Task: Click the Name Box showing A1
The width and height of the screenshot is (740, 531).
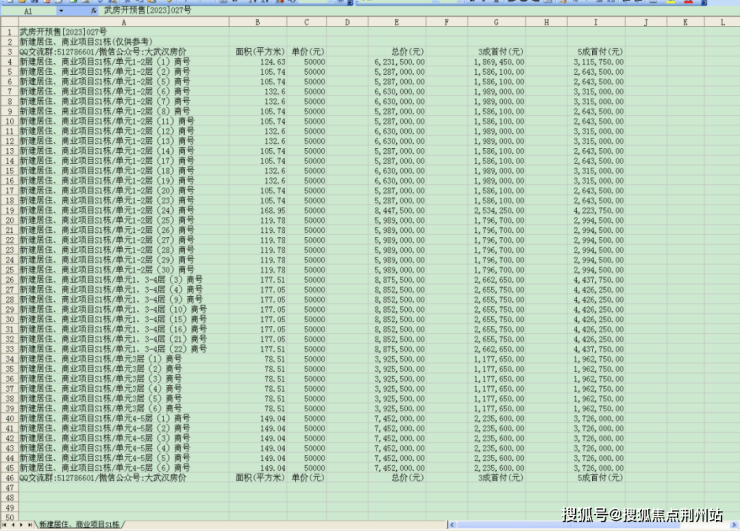Action: coord(29,11)
